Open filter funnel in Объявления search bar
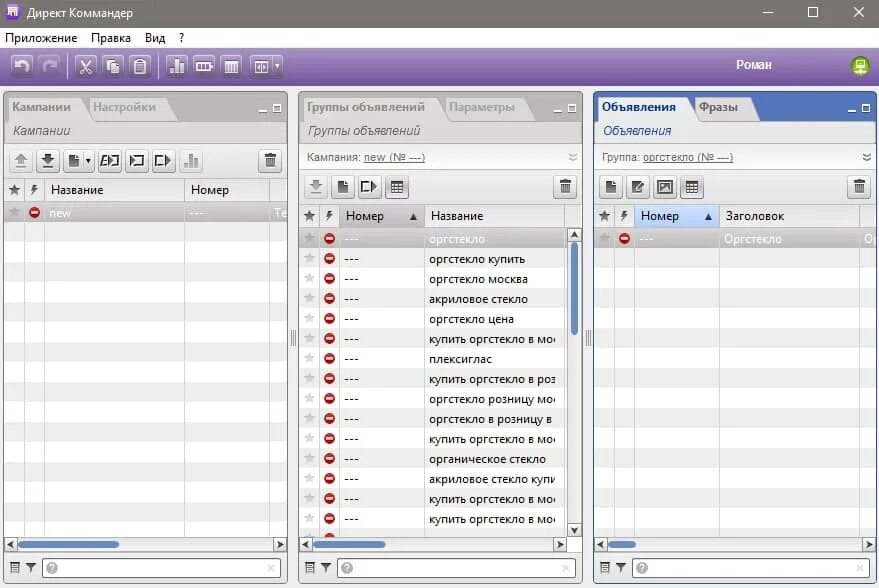This screenshot has width=879, height=588. 621,568
